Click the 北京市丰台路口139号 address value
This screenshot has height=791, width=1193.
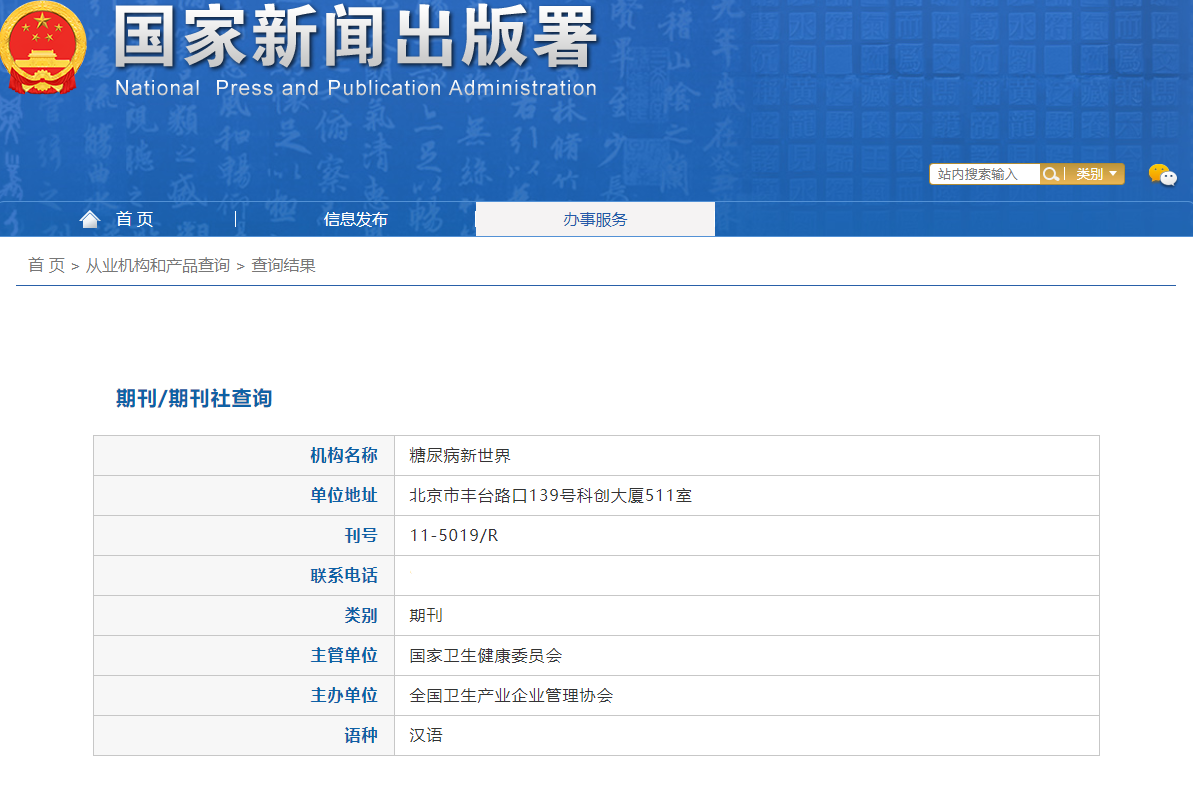(x=550, y=496)
